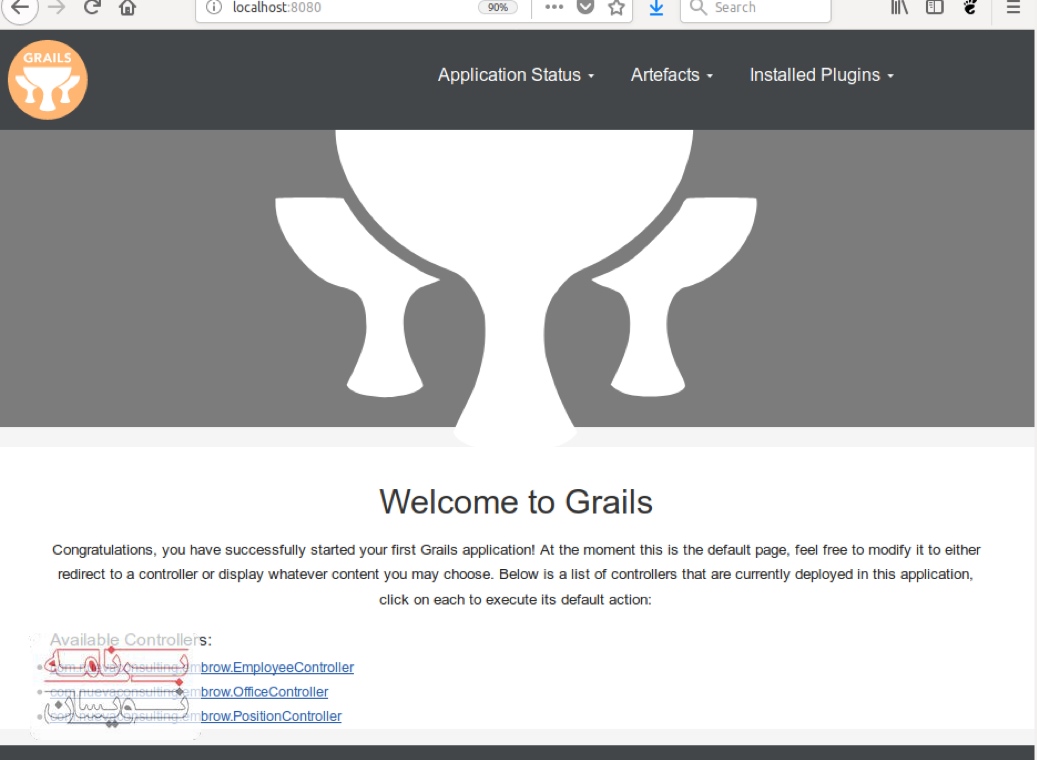The height and width of the screenshot is (760, 1037).
Task: Click the Pocket save icon
Action: pyautogui.click(x=586, y=8)
